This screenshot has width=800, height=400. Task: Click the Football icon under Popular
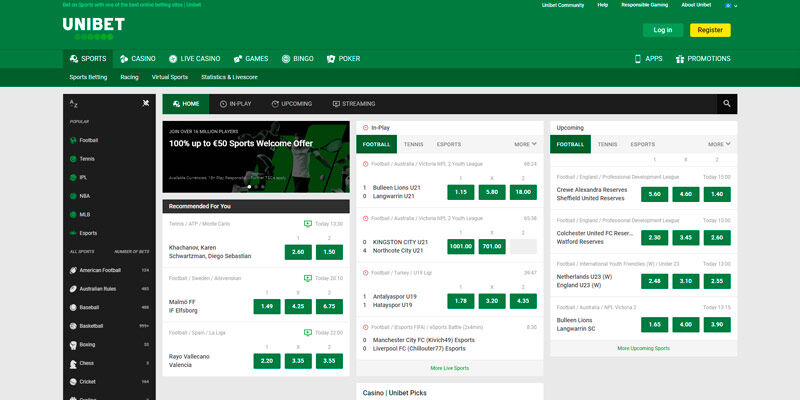click(x=72, y=140)
